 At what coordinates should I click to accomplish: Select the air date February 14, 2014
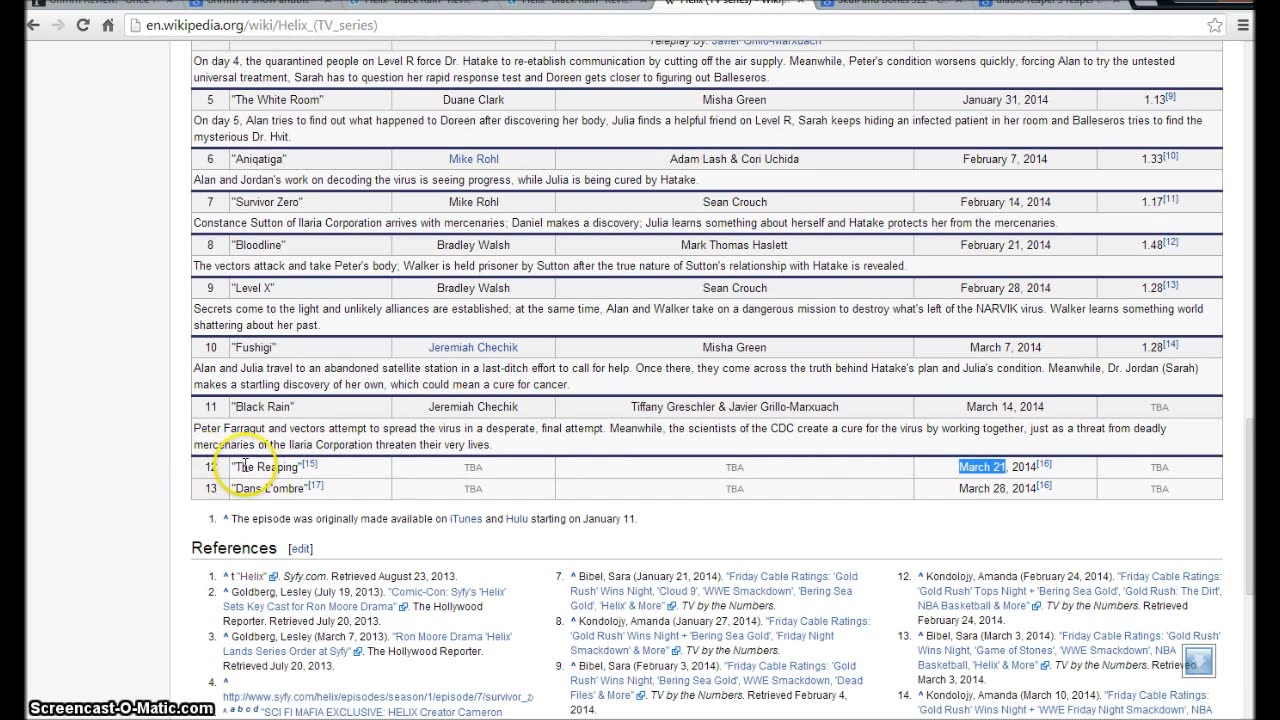pyautogui.click(x=1005, y=202)
